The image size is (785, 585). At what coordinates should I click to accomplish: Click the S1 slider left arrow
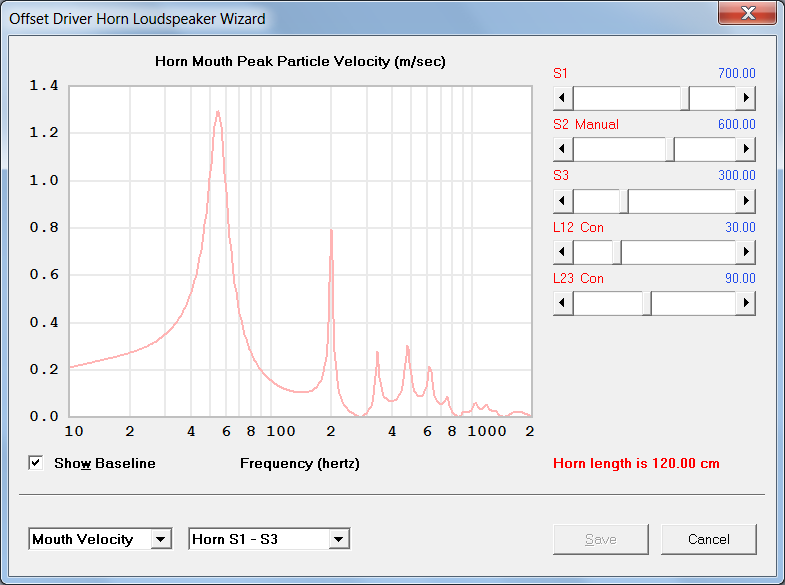pyautogui.click(x=563, y=98)
